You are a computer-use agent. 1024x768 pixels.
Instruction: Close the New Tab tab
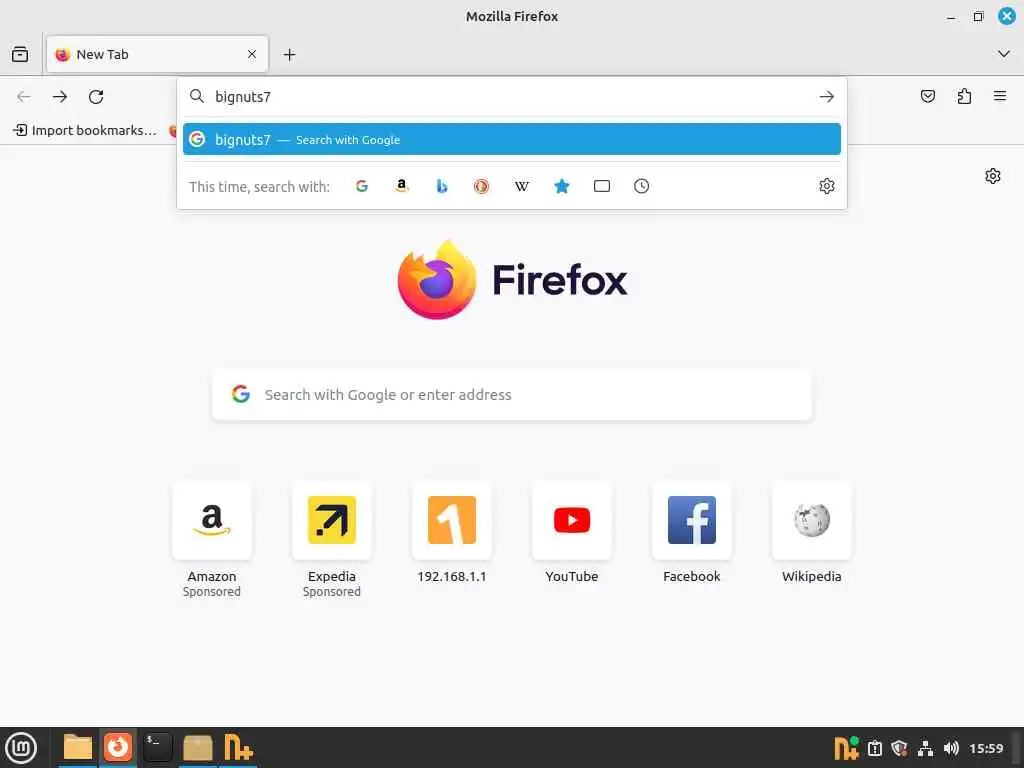(252, 54)
